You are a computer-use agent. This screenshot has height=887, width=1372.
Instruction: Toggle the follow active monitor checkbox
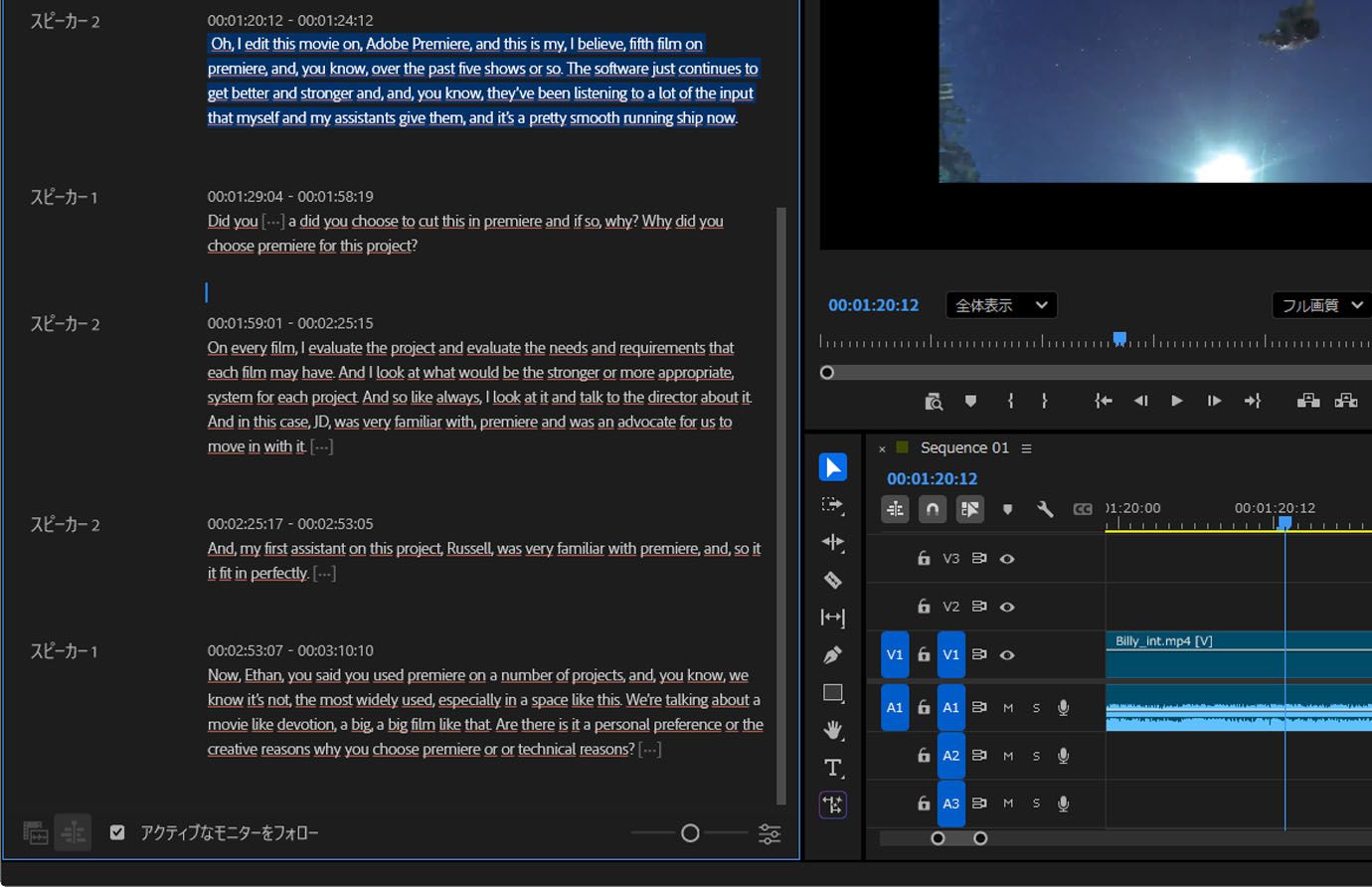[117, 832]
